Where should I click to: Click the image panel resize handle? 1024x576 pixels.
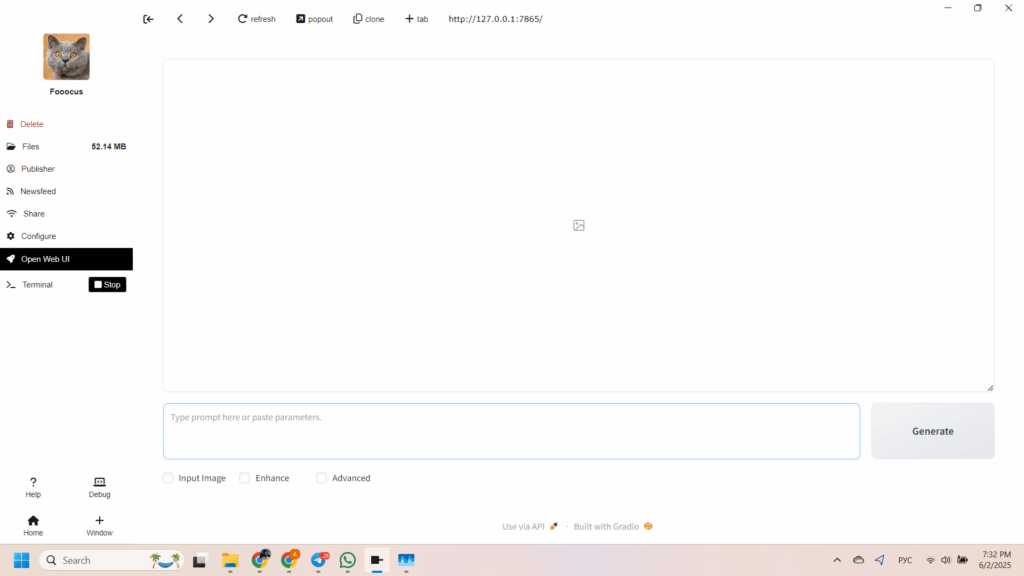pyautogui.click(x=990, y=388)
